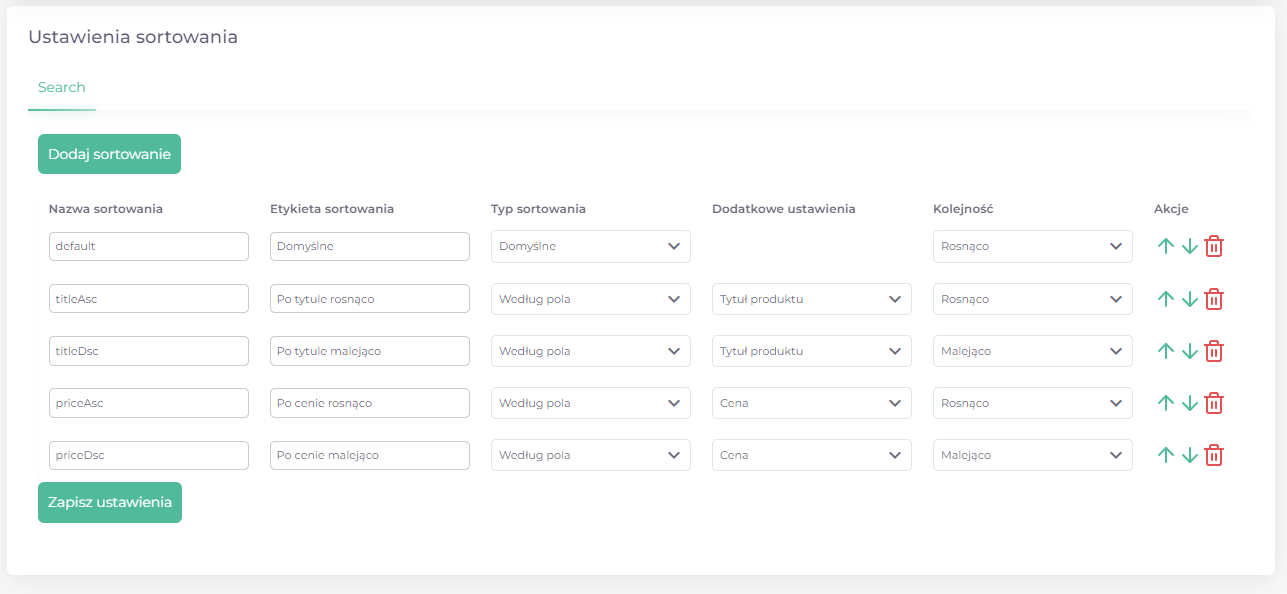This screenshot has height=594, width=1287.
Task: Remove the titleDsc row via trash icon
Action: click(1214, 351)
